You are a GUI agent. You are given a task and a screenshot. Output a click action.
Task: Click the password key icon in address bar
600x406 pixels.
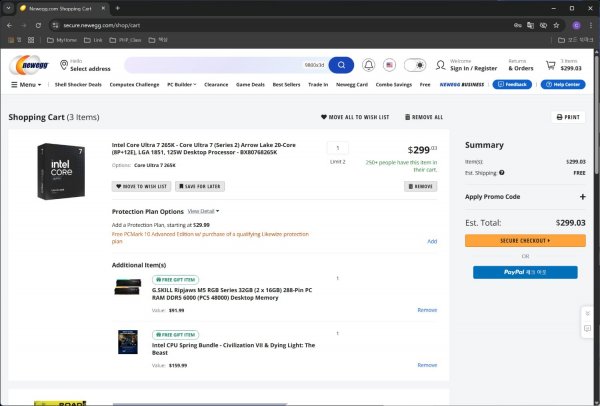coord(517,25)
